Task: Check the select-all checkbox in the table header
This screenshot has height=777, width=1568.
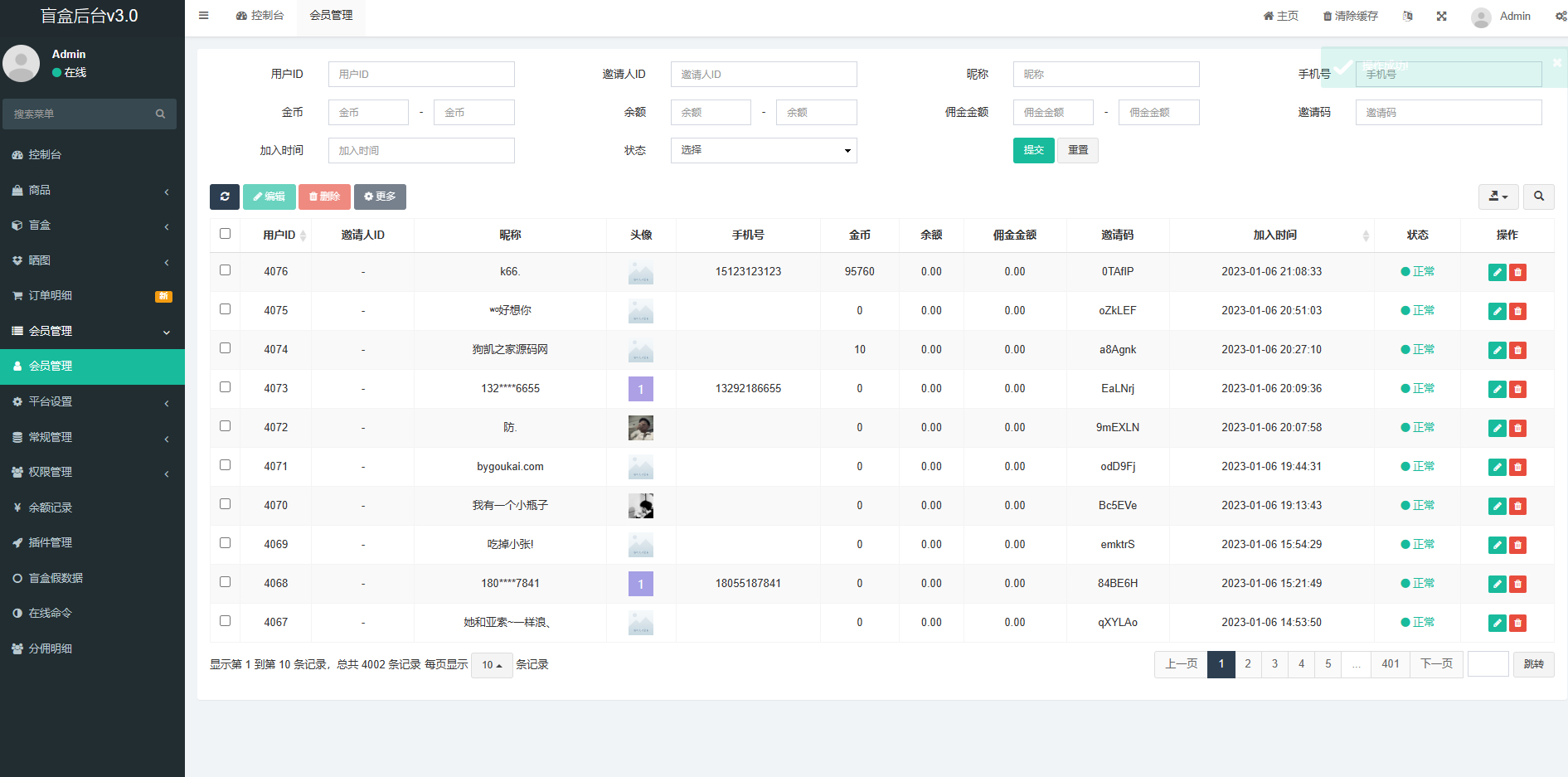Action: 225,234
